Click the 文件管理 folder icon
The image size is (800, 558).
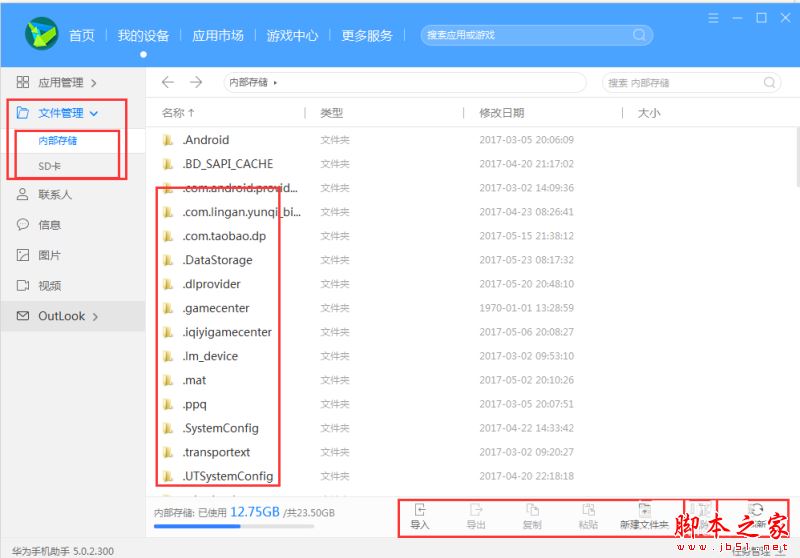pos(22,113)
